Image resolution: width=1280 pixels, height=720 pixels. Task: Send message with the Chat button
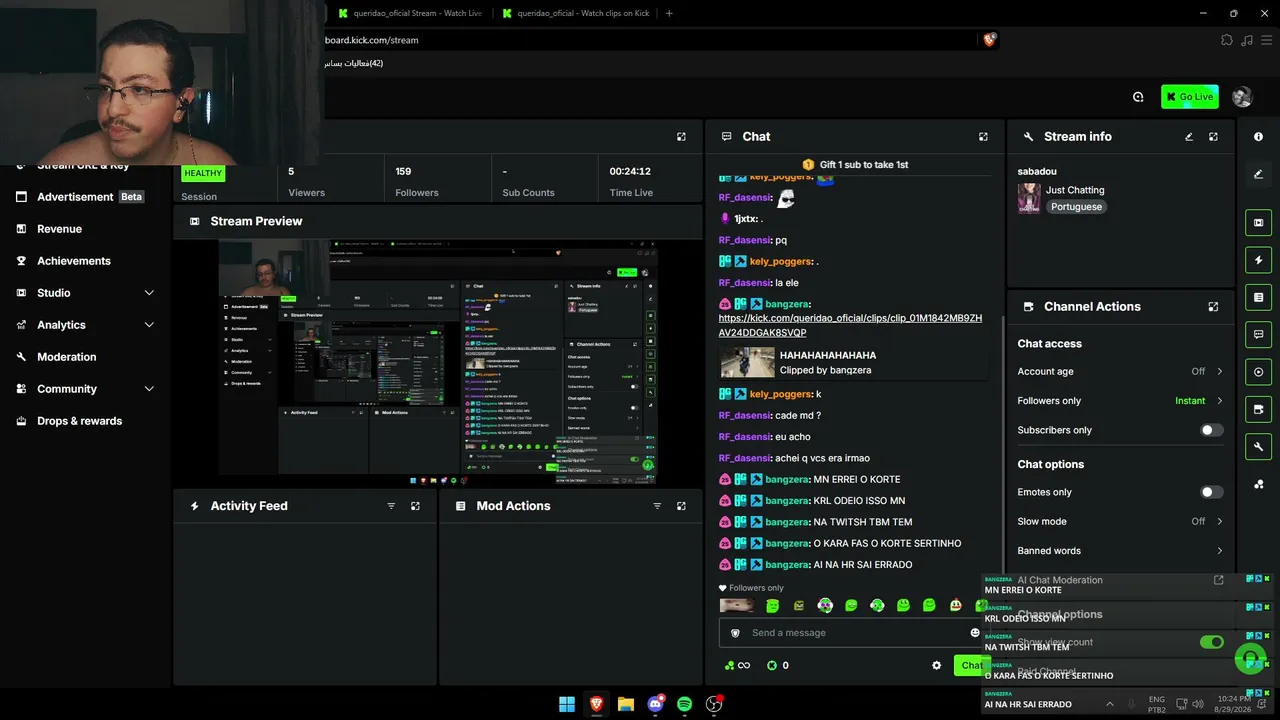pos(972,666)
